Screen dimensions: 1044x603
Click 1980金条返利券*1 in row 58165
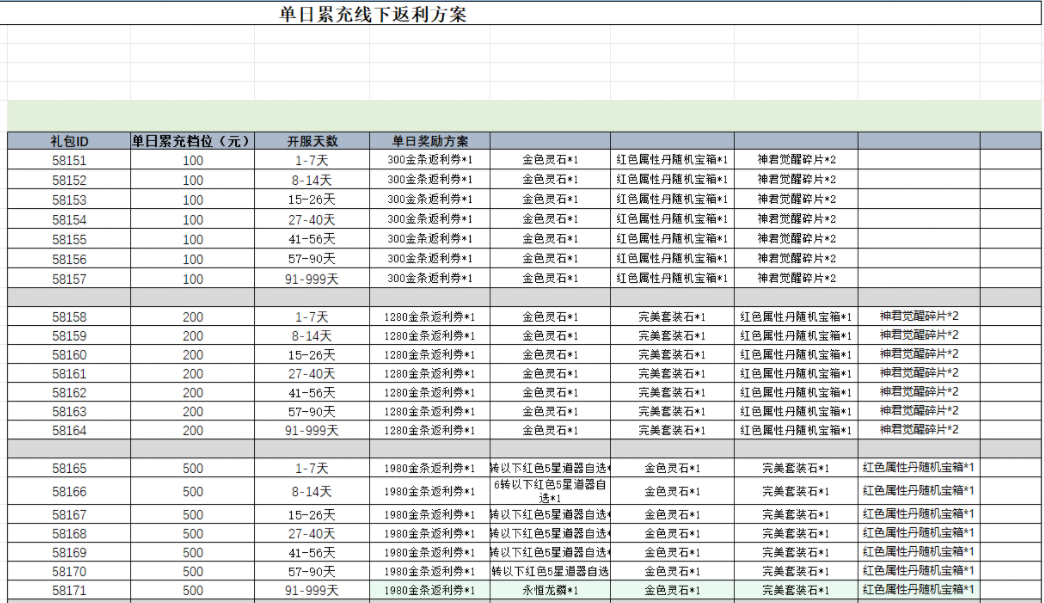click(430, 469)
